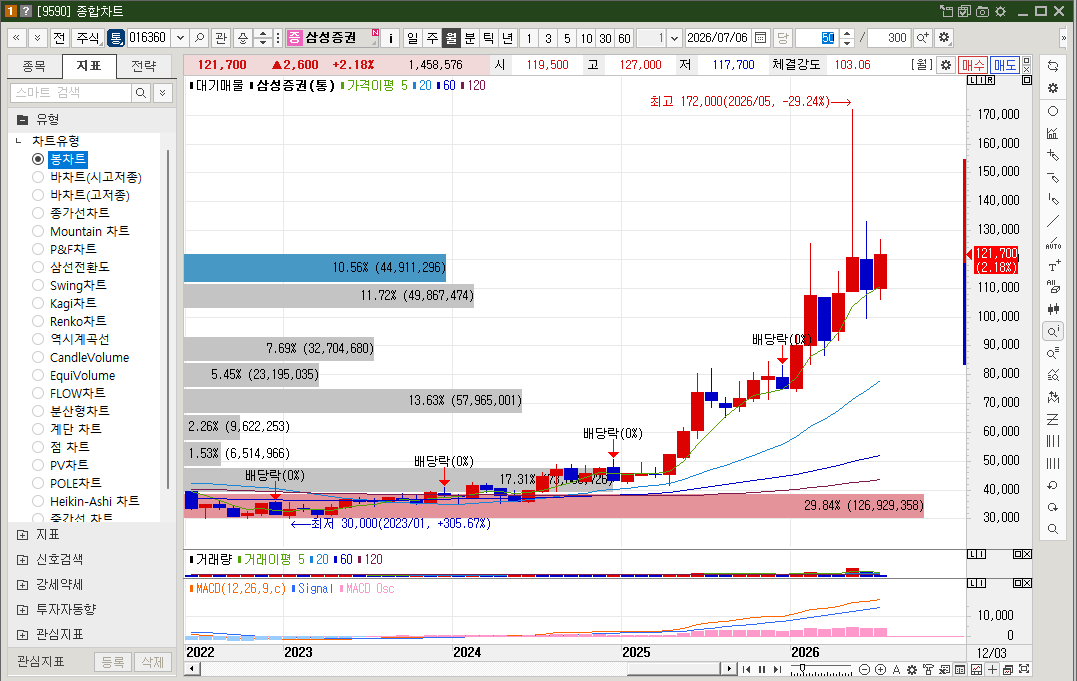Click the undo arrow in right toolbar

click(1053, 485)
